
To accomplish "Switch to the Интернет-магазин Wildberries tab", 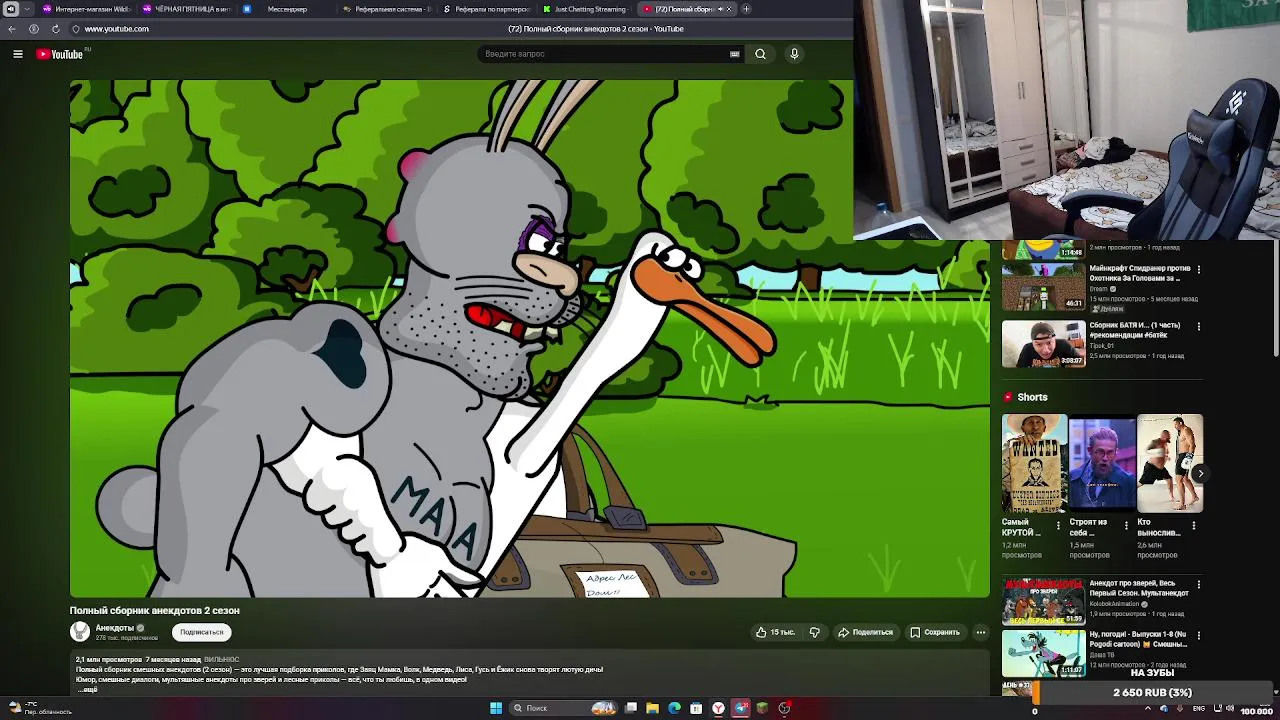I will tap(85, 9).
